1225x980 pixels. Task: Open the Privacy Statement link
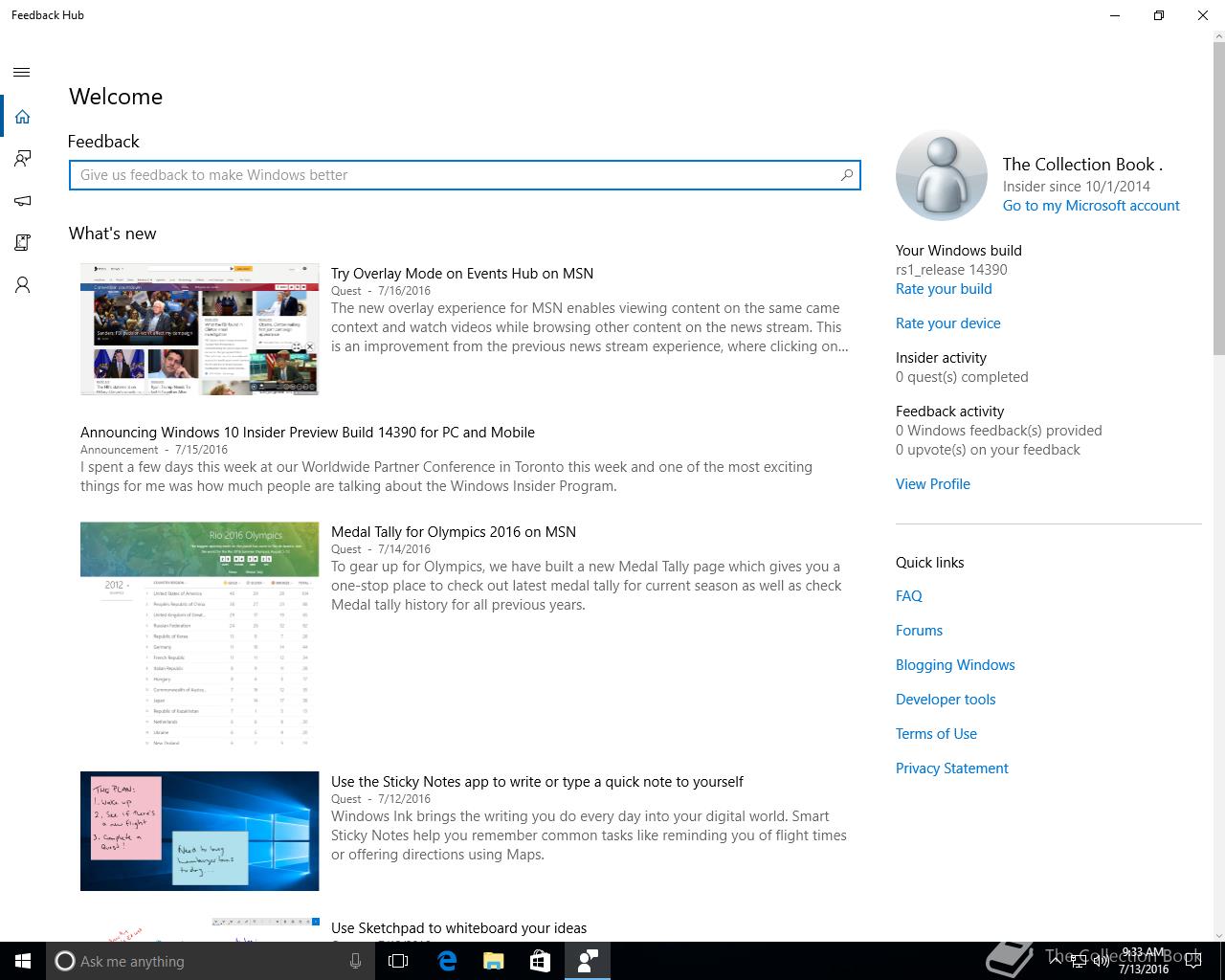952,768
